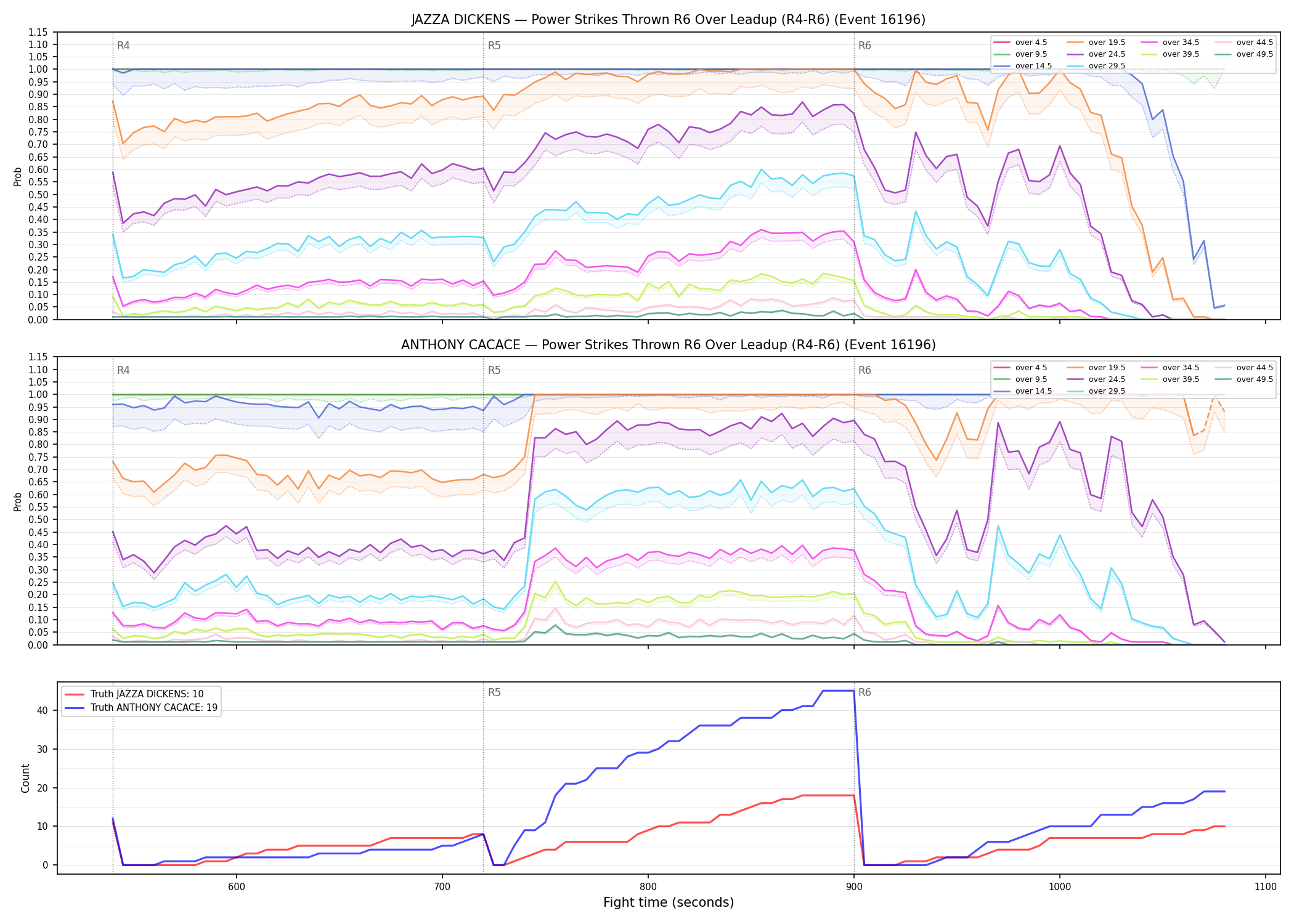Click the red line swatch for Truth JAZZA DICKENS
Screen dimensions: 1294x924
[75, 694]
